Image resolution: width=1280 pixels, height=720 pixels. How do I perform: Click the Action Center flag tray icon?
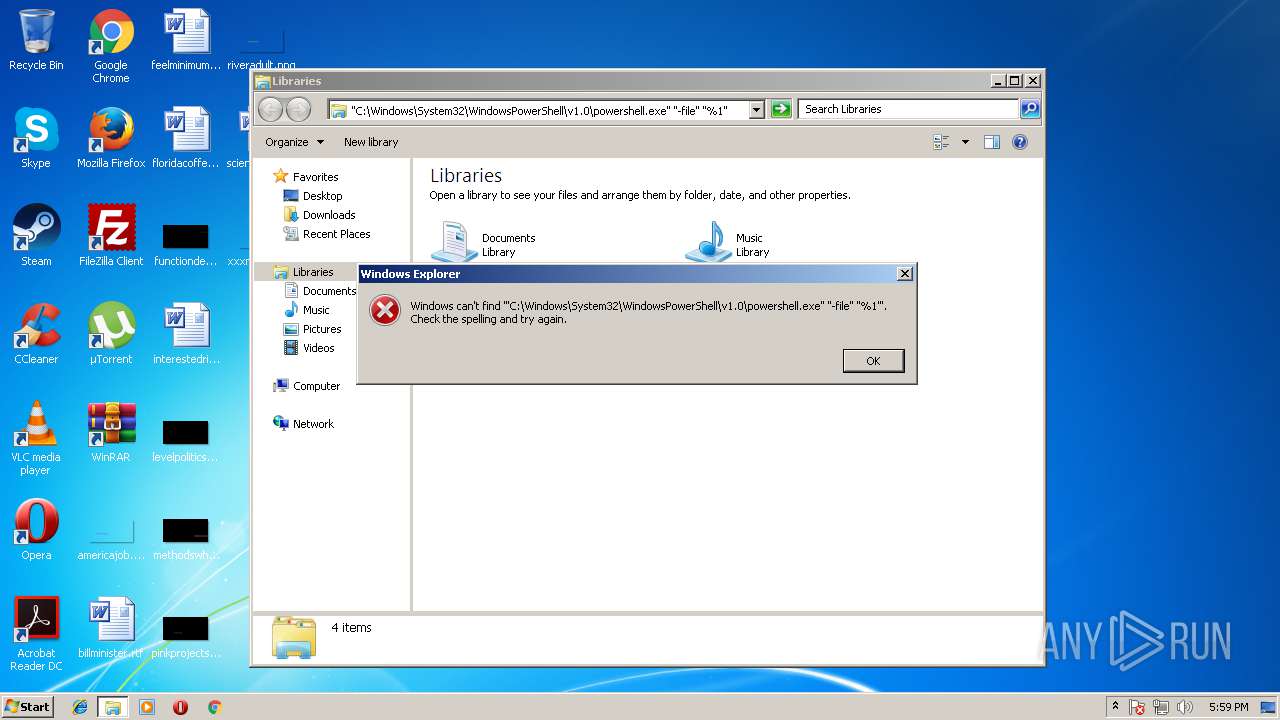click(x=1138, y=707)
